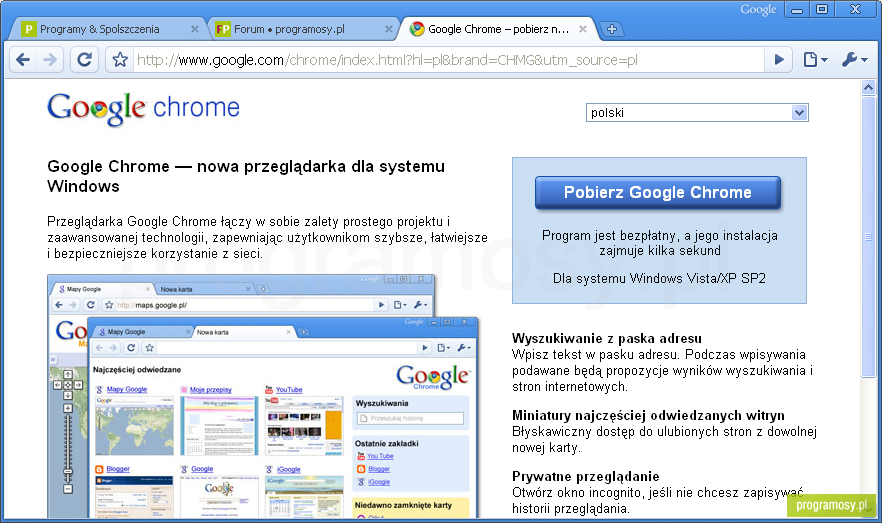882x523 pixels.
Task: Click the Wyszukiwanie z paska adresu heading
Action: (606, 339)
